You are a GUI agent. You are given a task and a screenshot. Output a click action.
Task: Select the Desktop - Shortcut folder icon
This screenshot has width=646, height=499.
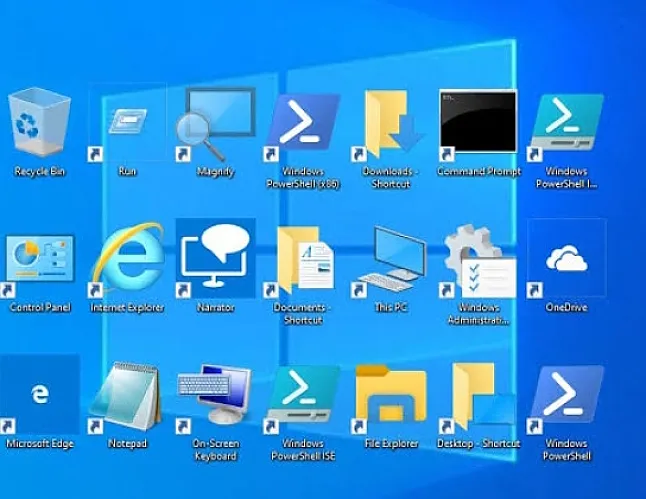478,398
